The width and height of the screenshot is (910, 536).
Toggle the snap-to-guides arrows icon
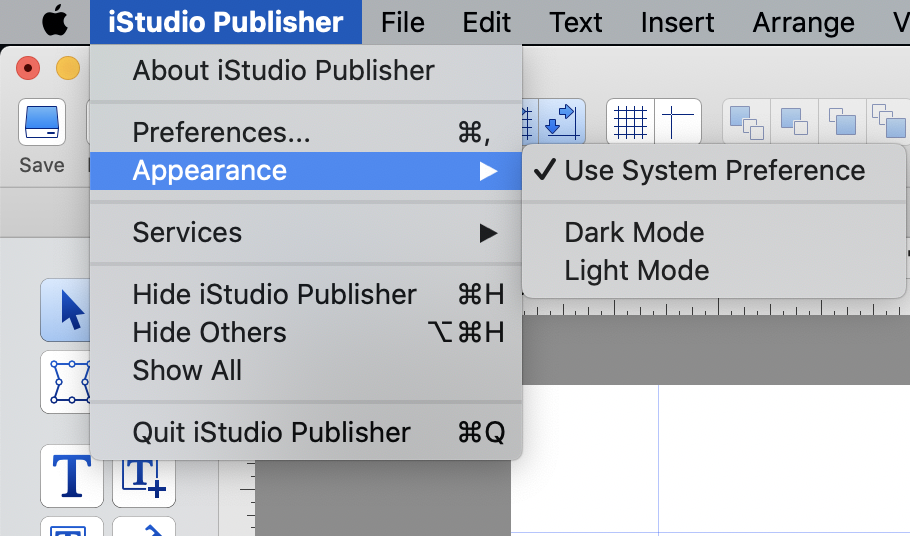562,121
